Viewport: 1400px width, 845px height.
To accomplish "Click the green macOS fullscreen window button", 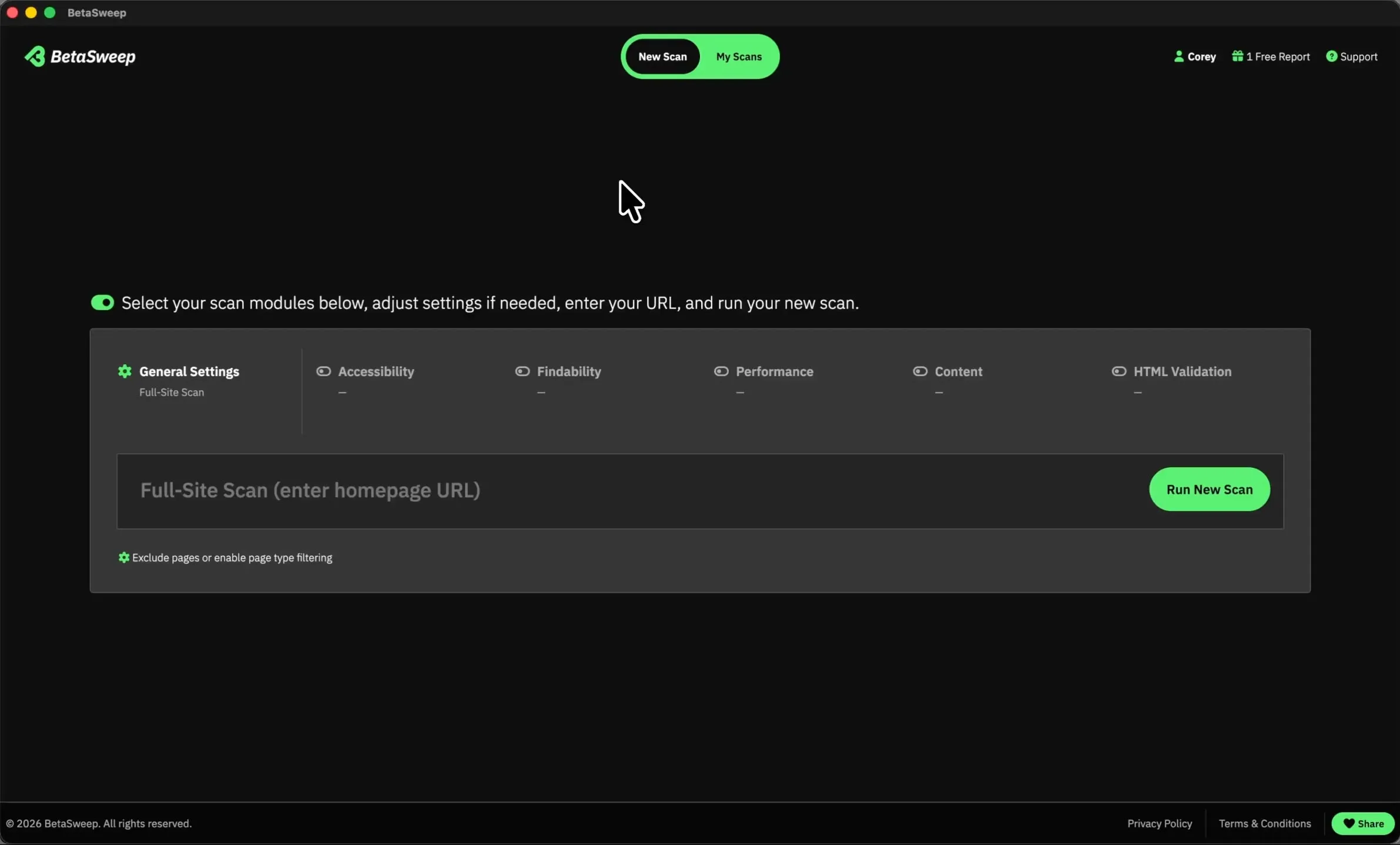I will (50, 12).
